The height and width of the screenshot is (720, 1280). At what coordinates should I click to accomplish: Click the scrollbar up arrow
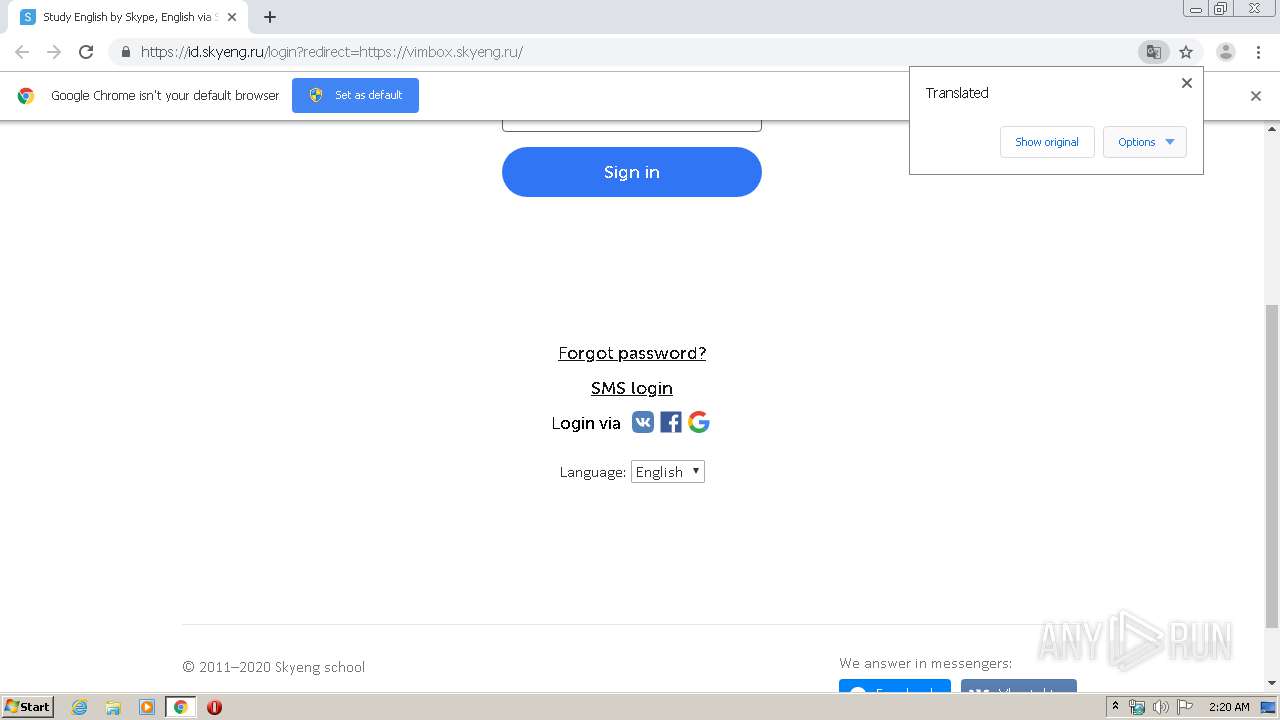tap(1272, 128)
